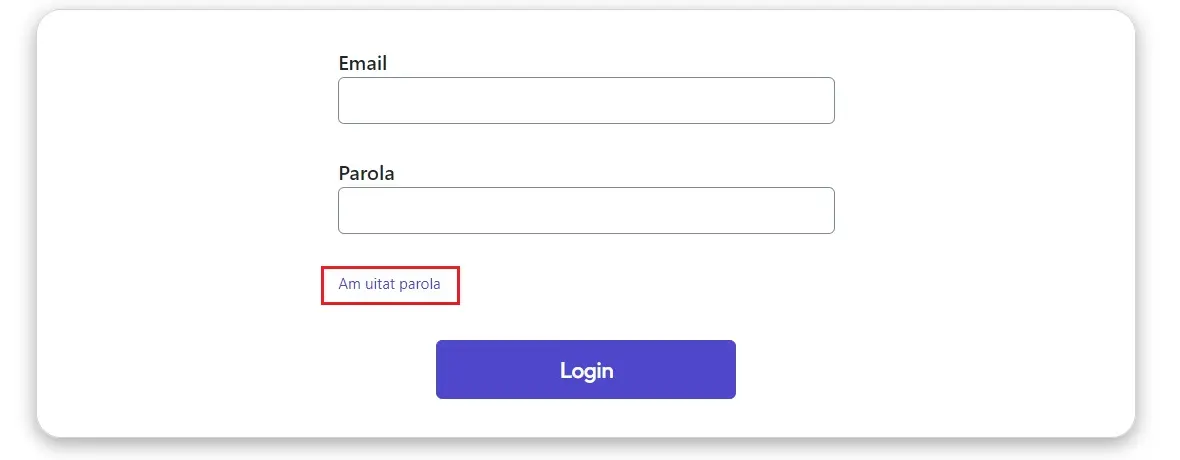Click the red-outlined 'Am uitat parola' text

[389, 284]
